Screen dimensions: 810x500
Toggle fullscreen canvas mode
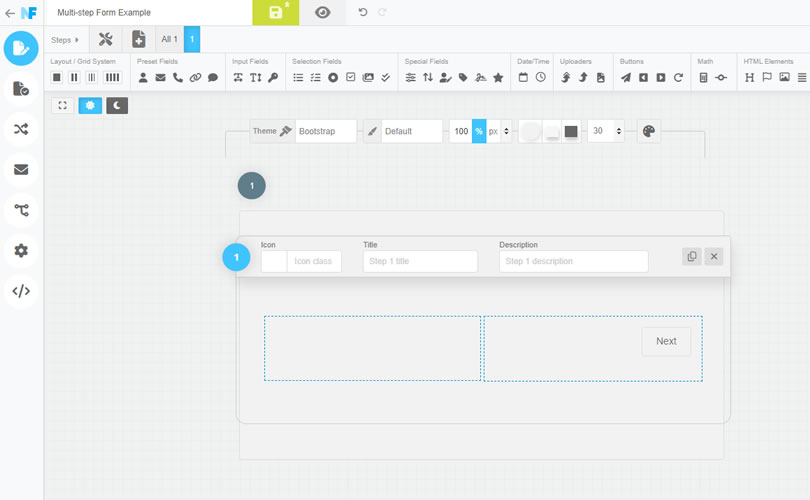(63, 105)
